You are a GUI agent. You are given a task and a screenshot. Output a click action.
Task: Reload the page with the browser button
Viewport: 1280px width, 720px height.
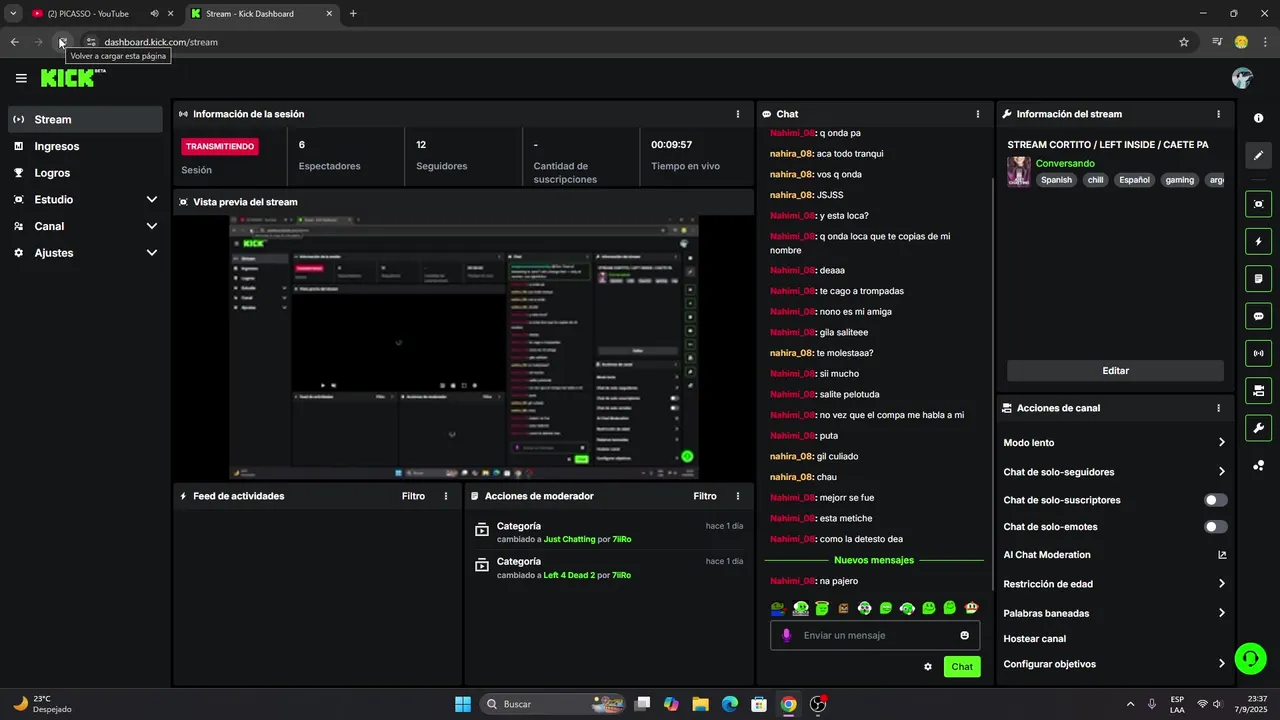click(x=62, y=42)
